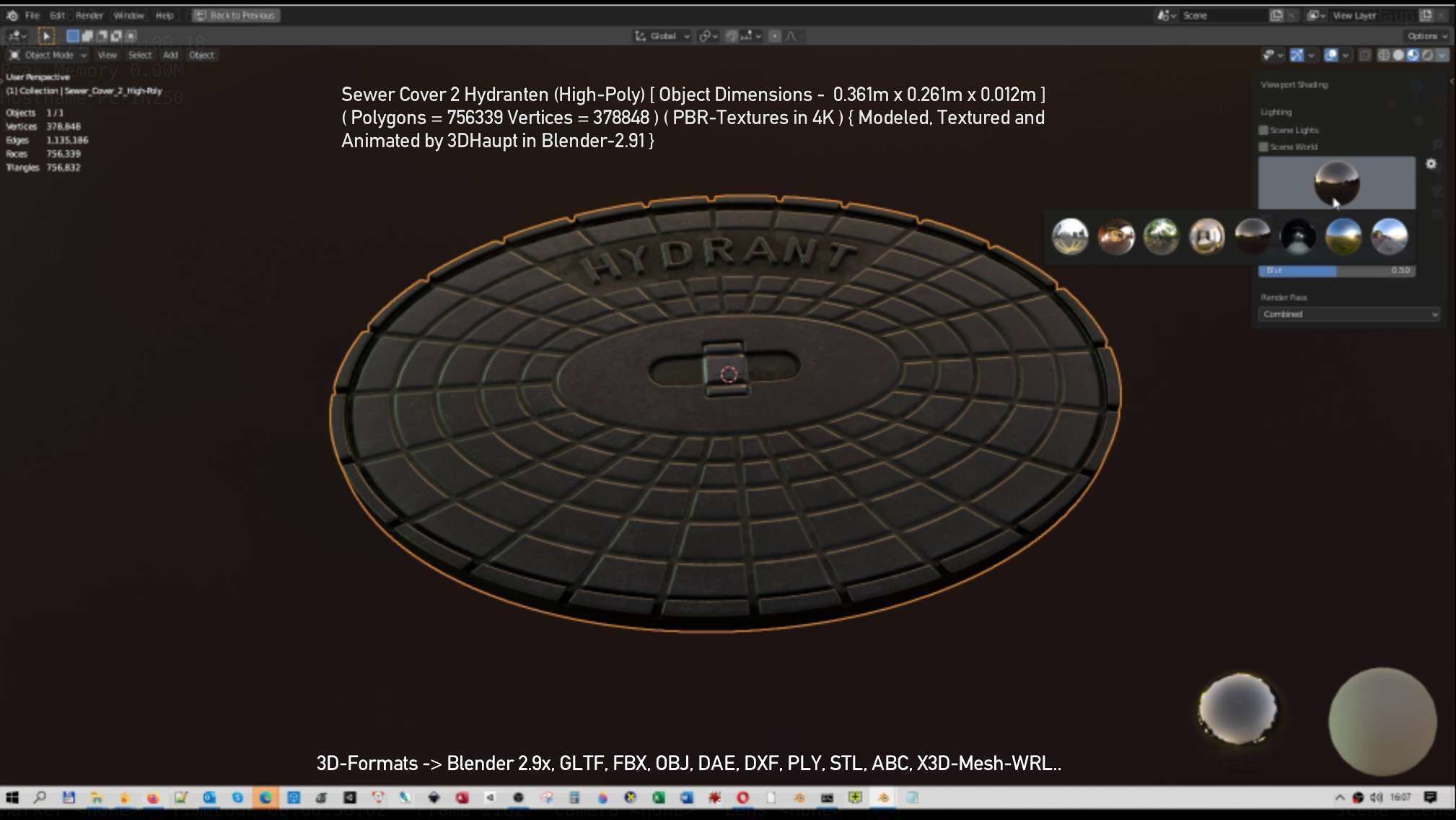
Task: Switch to Wireframe shading mode
Action: (x=1384, y=55)
